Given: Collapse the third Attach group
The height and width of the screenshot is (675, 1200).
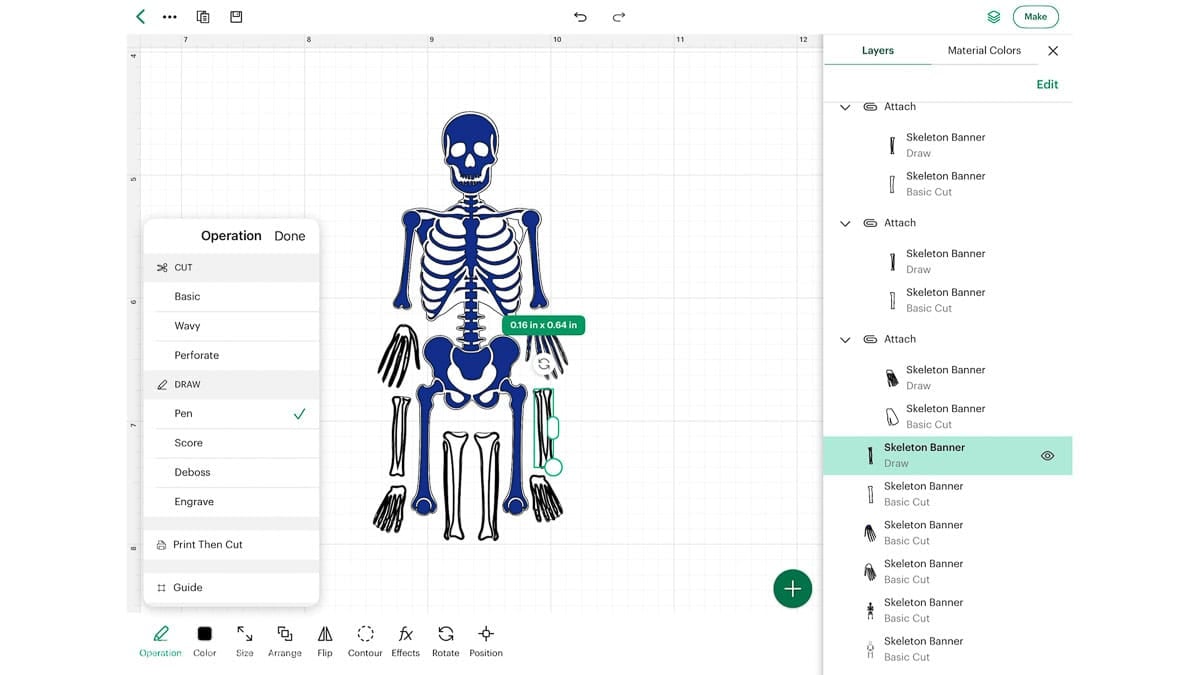Looking at the screenshot, I should 845,340.
